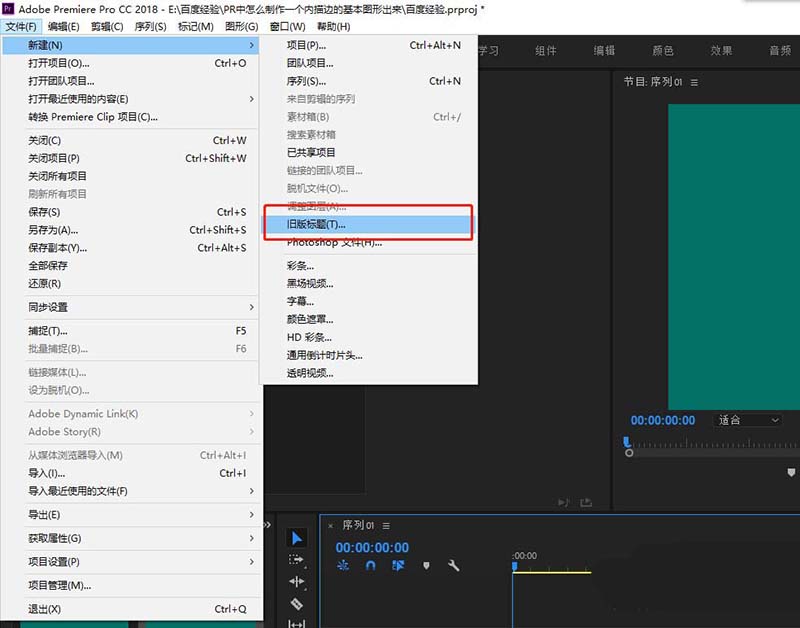The image size is (800, 628).
Task: Select the Ripple Edit tool
Action: (296, 582)
